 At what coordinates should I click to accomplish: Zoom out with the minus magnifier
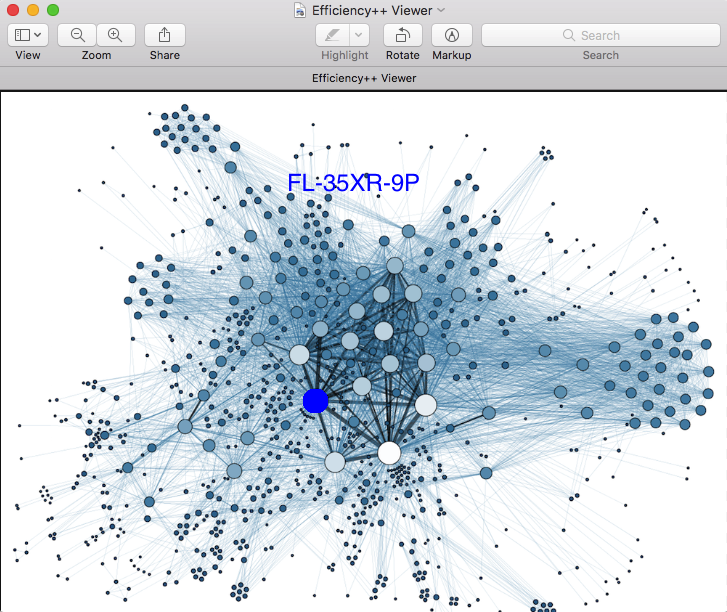coord(77,35)
